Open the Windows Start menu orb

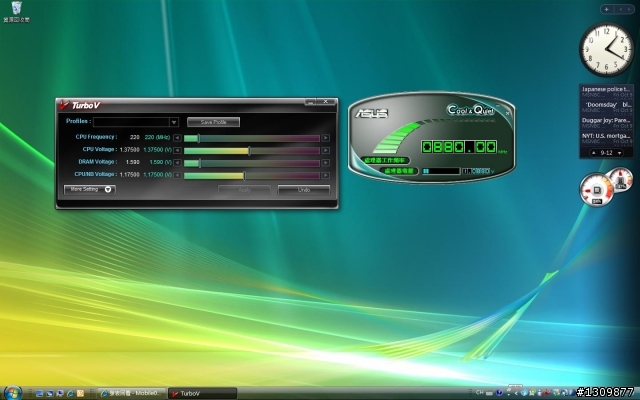point(12,393)
